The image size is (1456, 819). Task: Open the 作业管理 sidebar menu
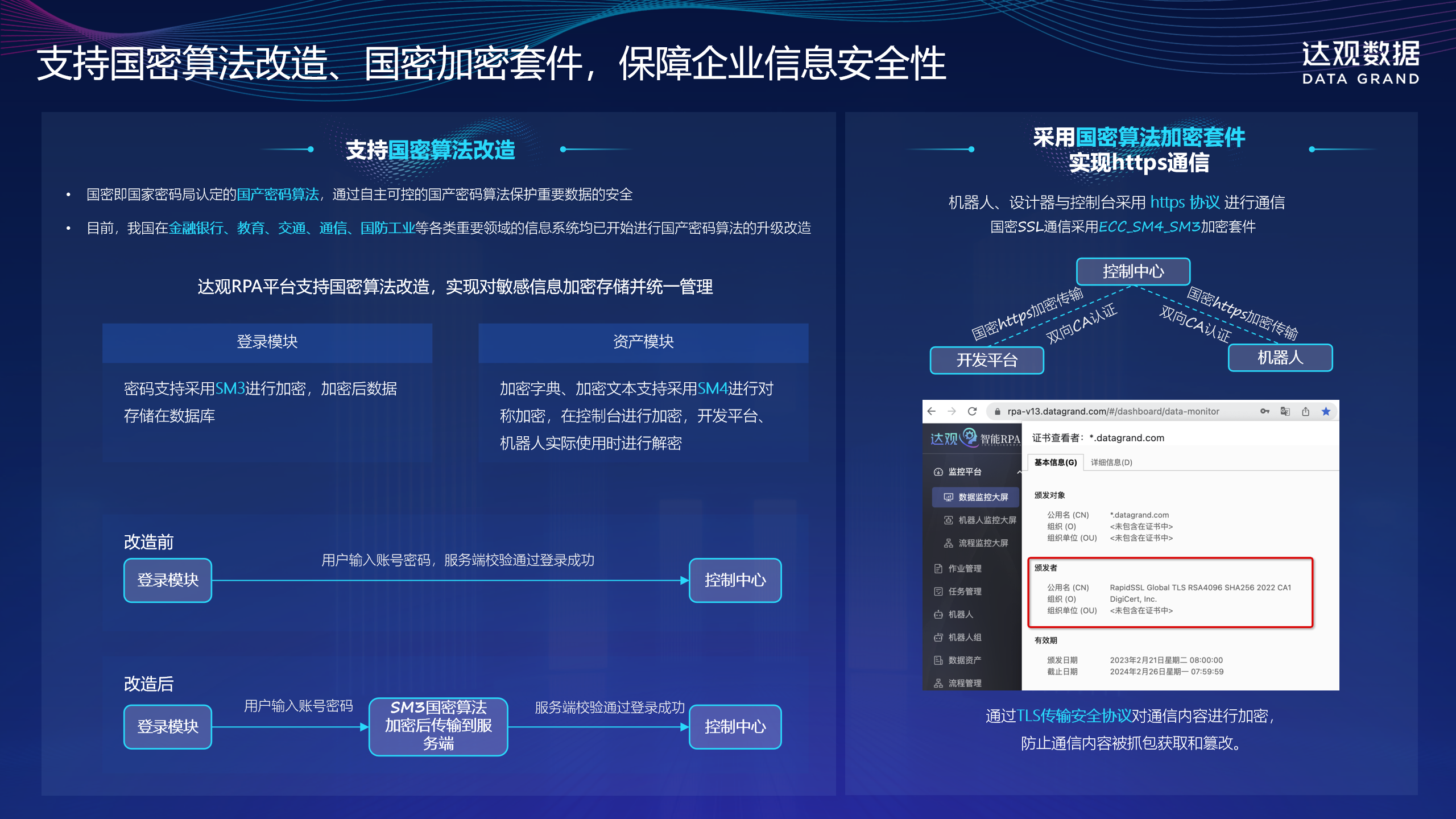pos(965,569)
